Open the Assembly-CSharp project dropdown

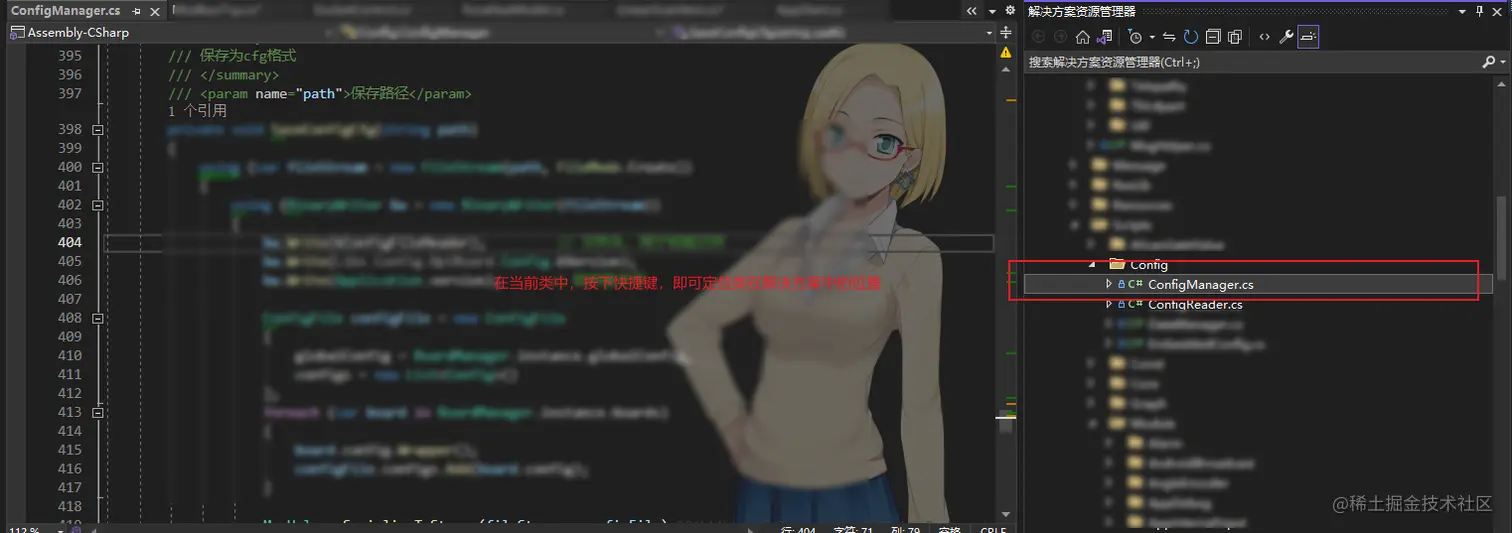(x=170, y=32)
